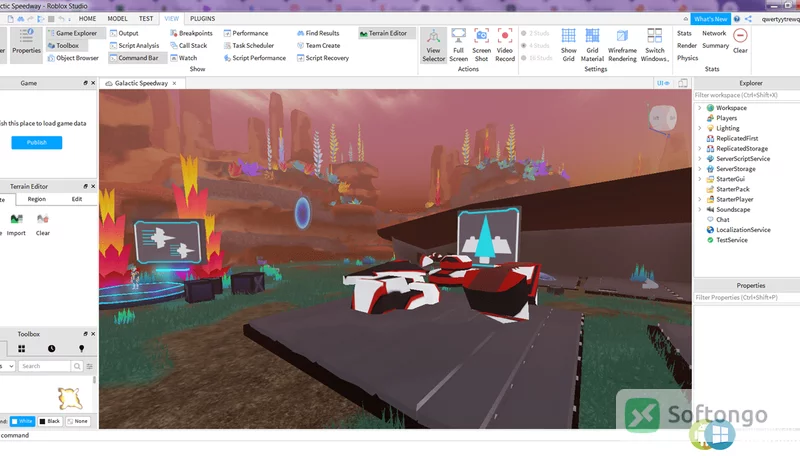Open the Breakpoints window
The image size is (800, 456).
pyautogui.click(x=191, y=33)
